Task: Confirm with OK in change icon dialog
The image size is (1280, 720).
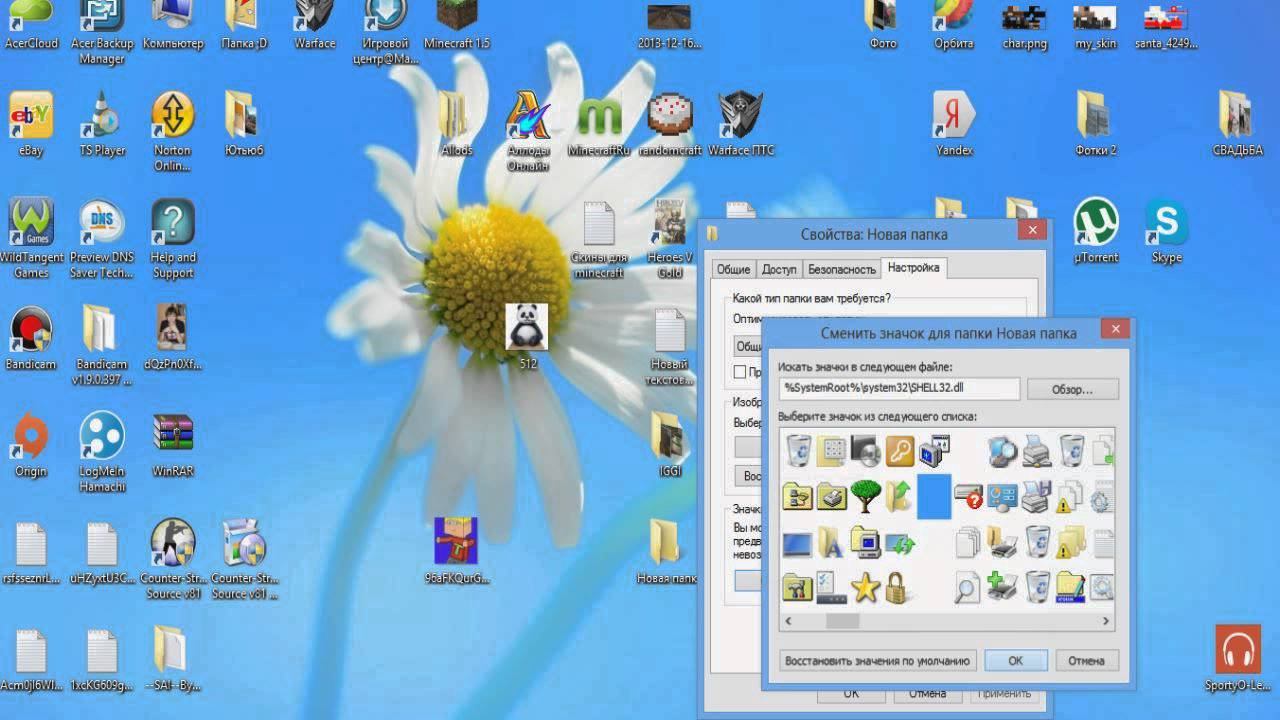Action: (x=1015, y=660)
